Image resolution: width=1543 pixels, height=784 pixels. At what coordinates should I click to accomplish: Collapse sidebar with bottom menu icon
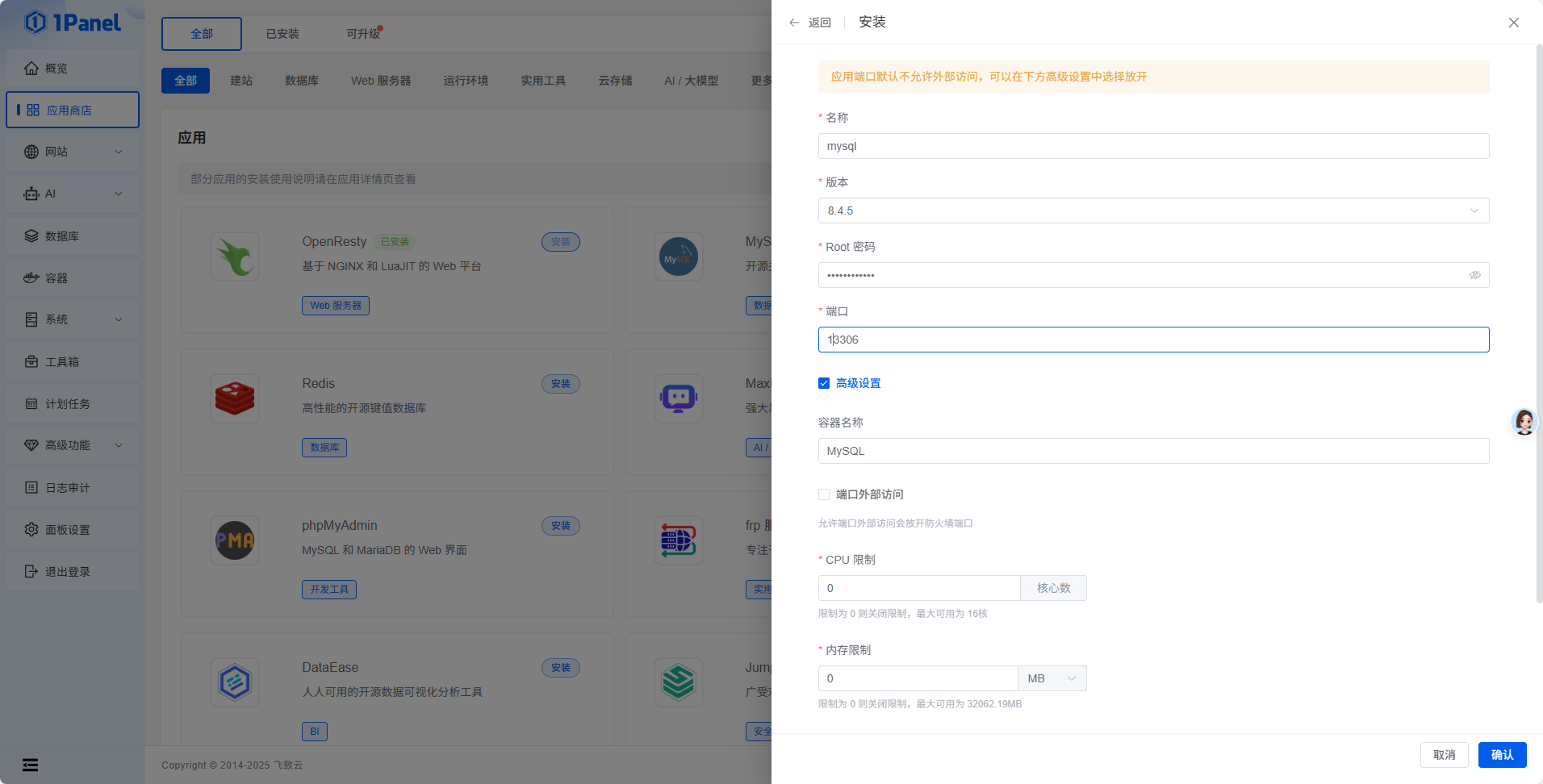(30, 765)
